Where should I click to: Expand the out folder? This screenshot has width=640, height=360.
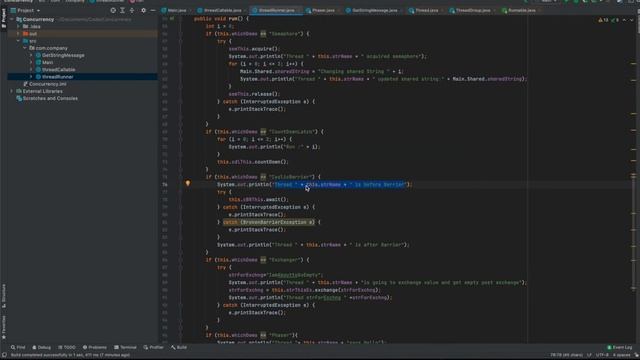pos(18,34)
